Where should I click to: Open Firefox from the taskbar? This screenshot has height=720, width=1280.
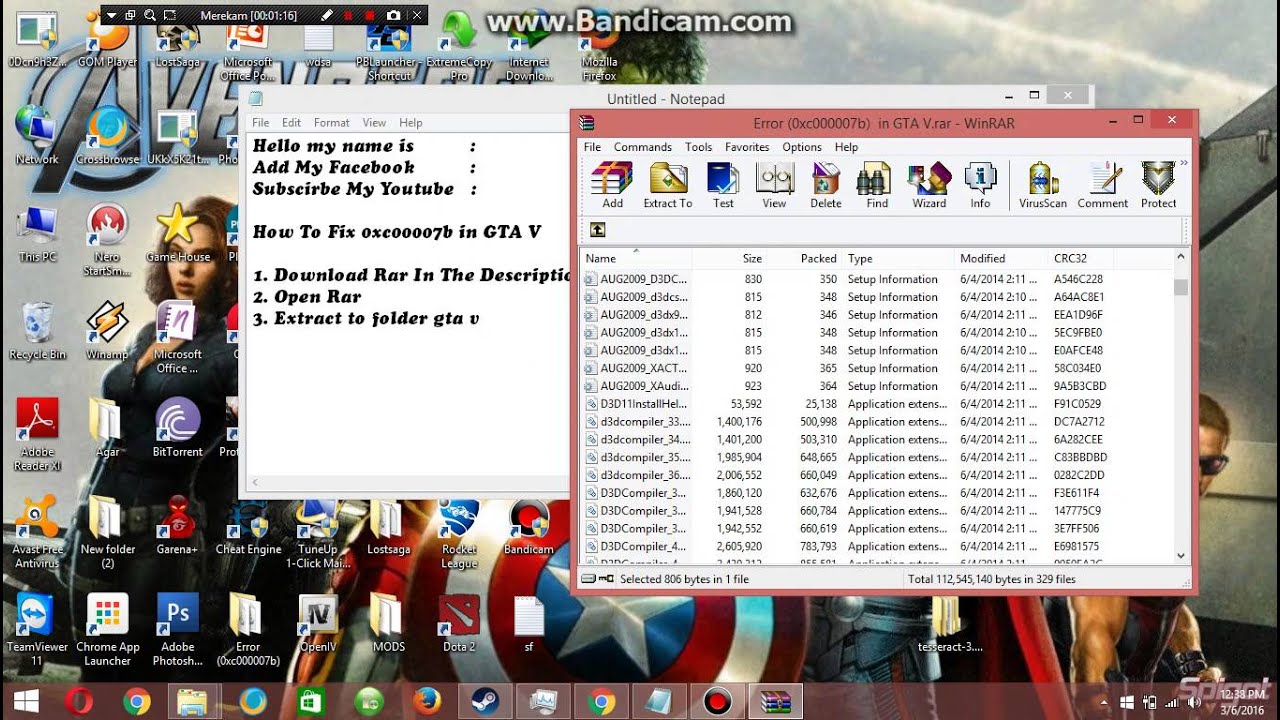click(427, 701)
